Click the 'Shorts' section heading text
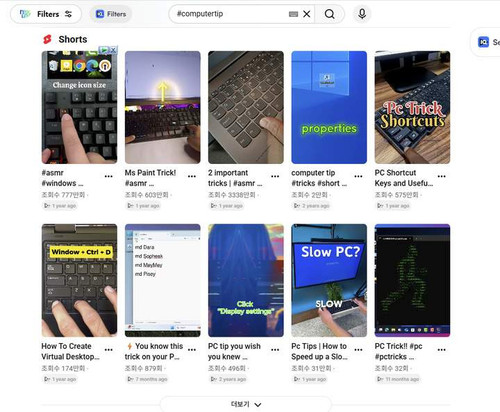The image size is (500, 412). [x=73, y=39]
